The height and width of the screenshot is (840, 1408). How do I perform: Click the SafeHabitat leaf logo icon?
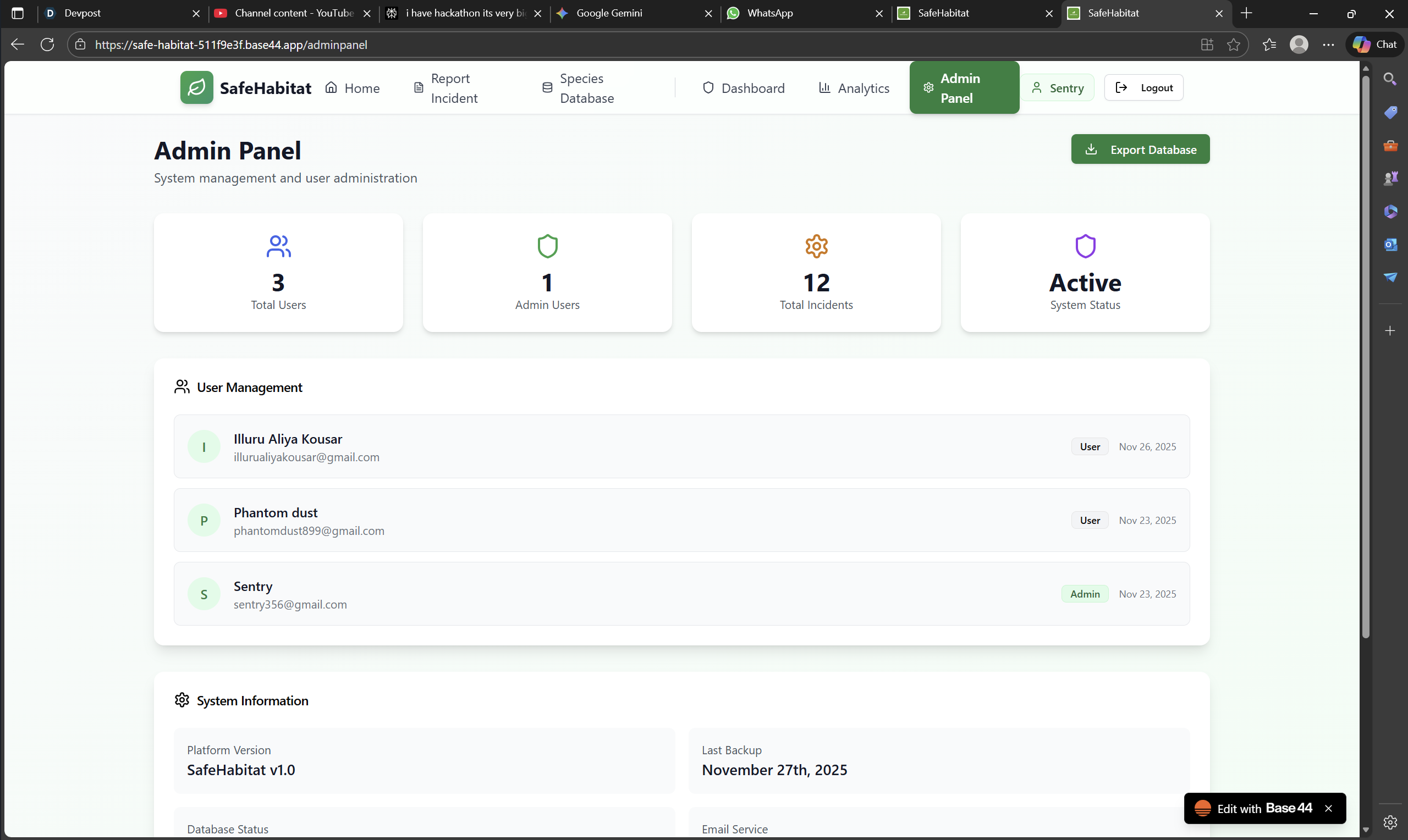pos(196,88)
